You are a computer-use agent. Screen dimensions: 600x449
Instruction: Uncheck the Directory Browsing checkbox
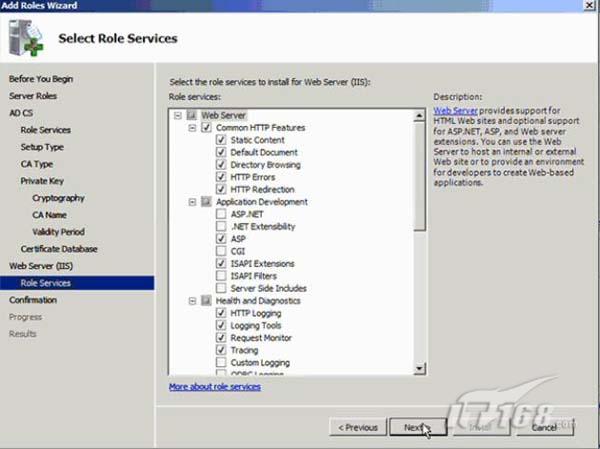tap(221, 165)
